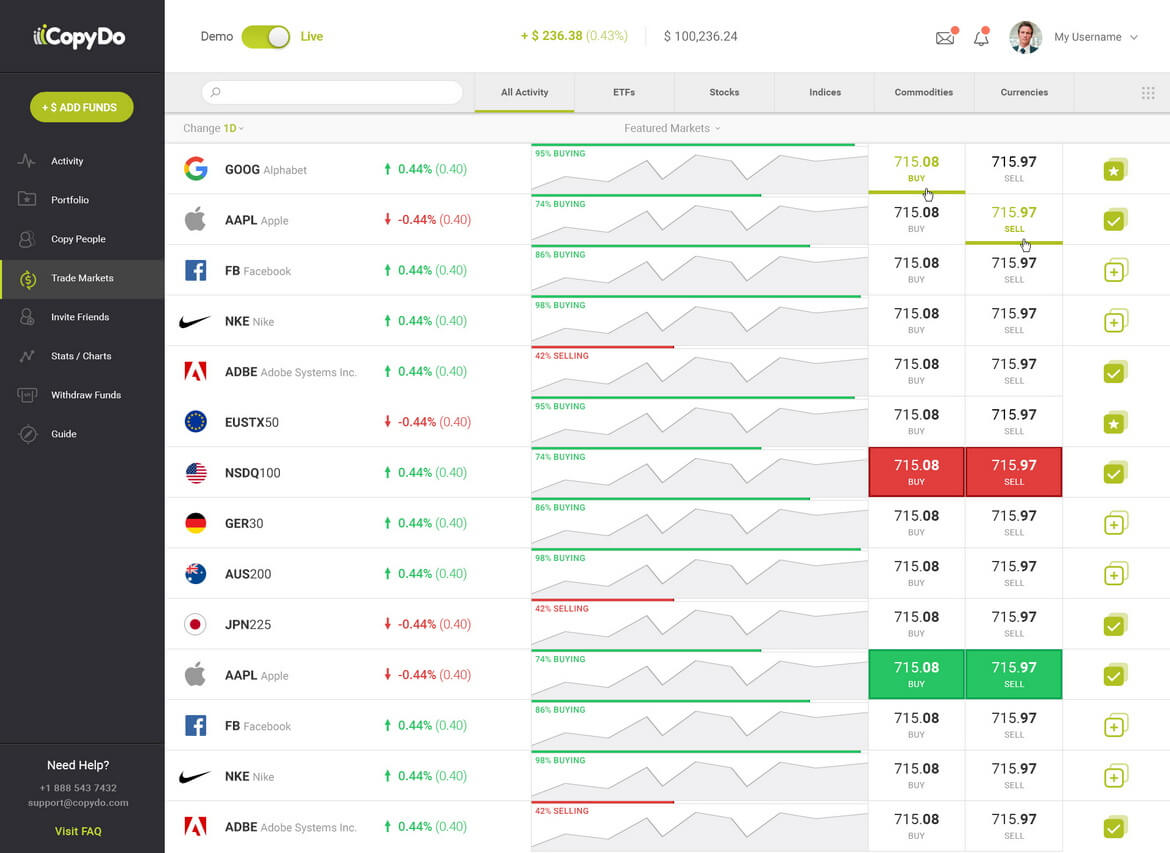Click the search magnifier icon
1170x853 pixels.
click(x=216, y=92)
